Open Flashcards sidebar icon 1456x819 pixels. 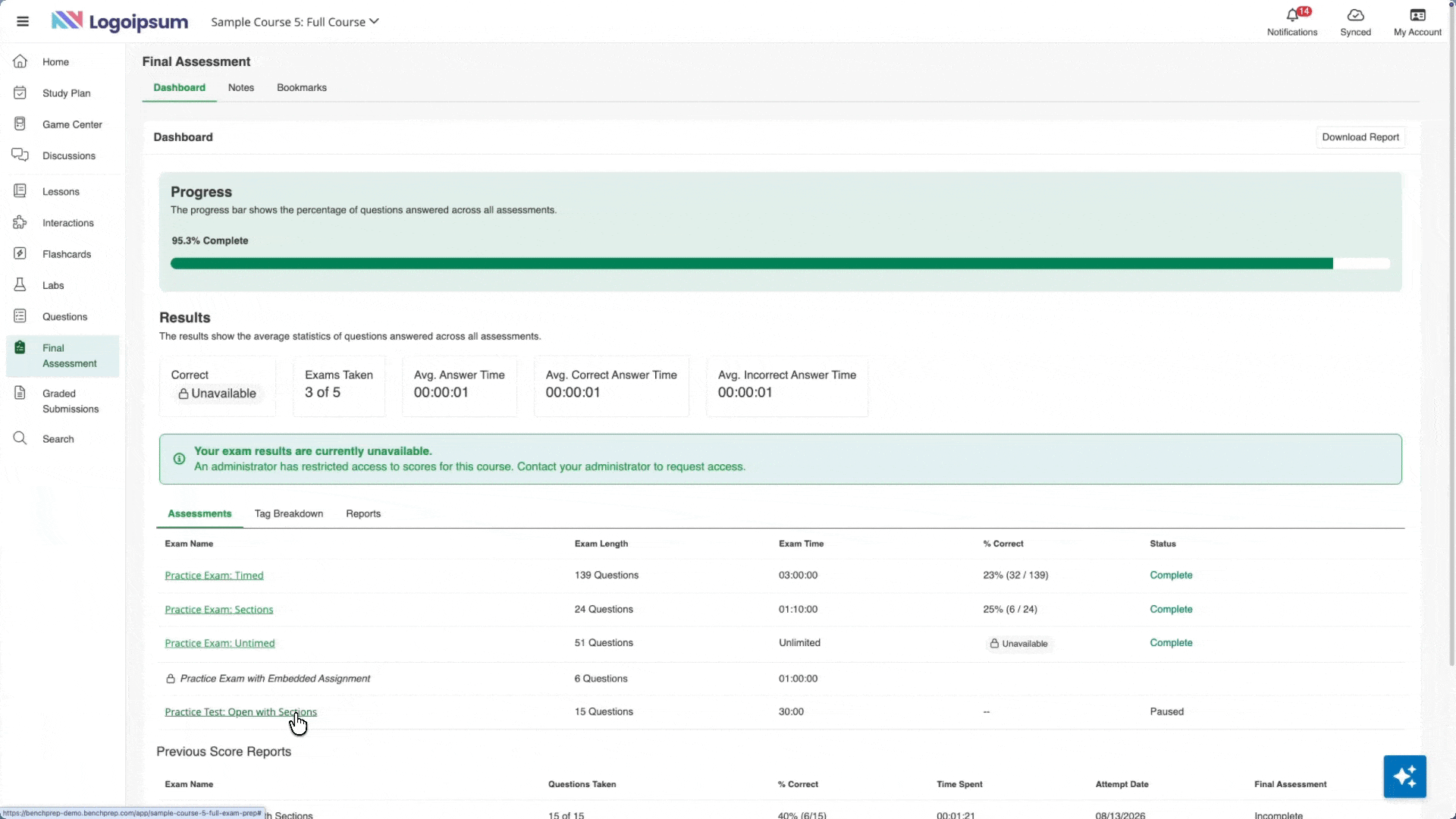[x=20, y=253]
